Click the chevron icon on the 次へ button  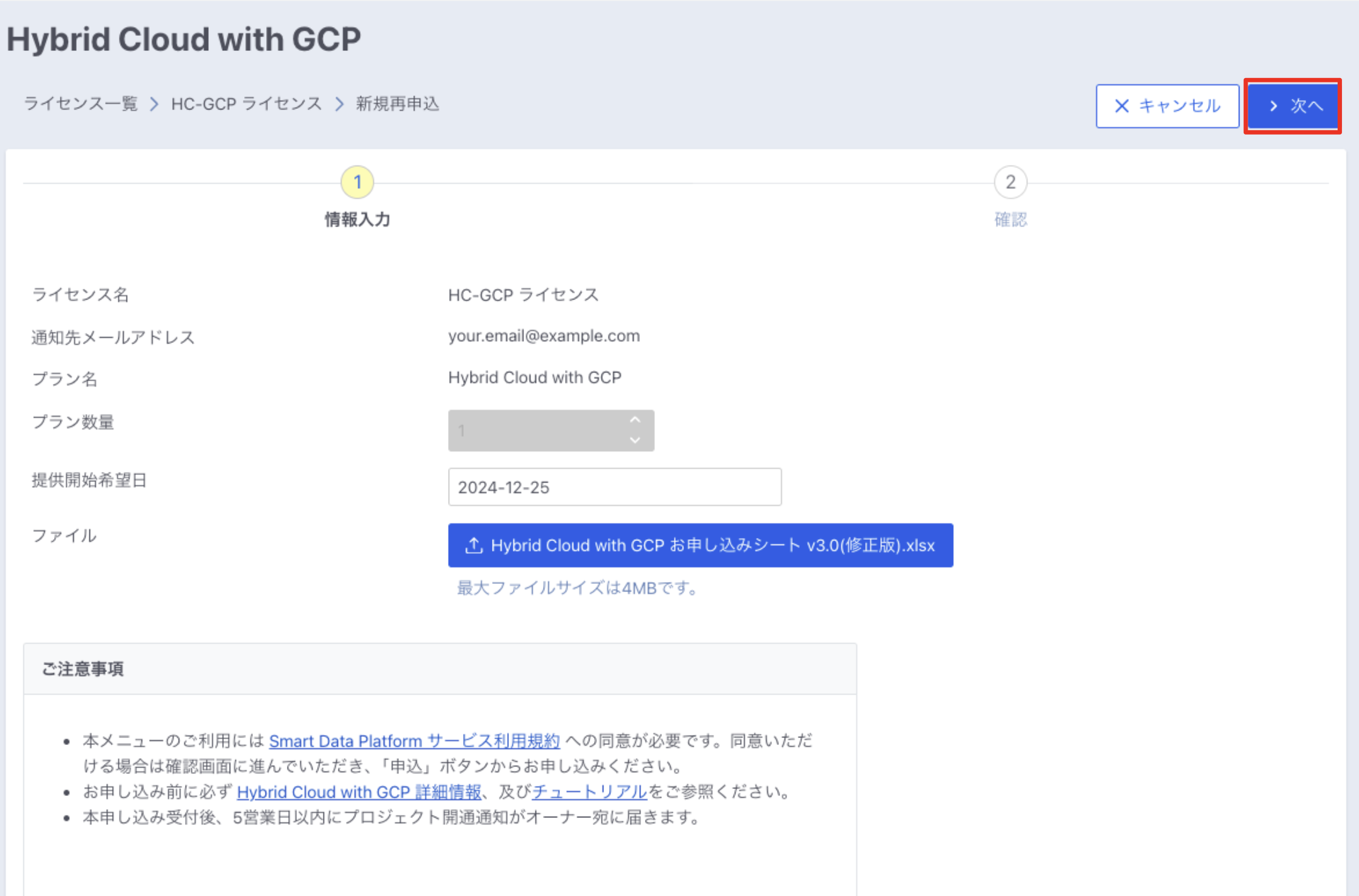coord(1273,106)
